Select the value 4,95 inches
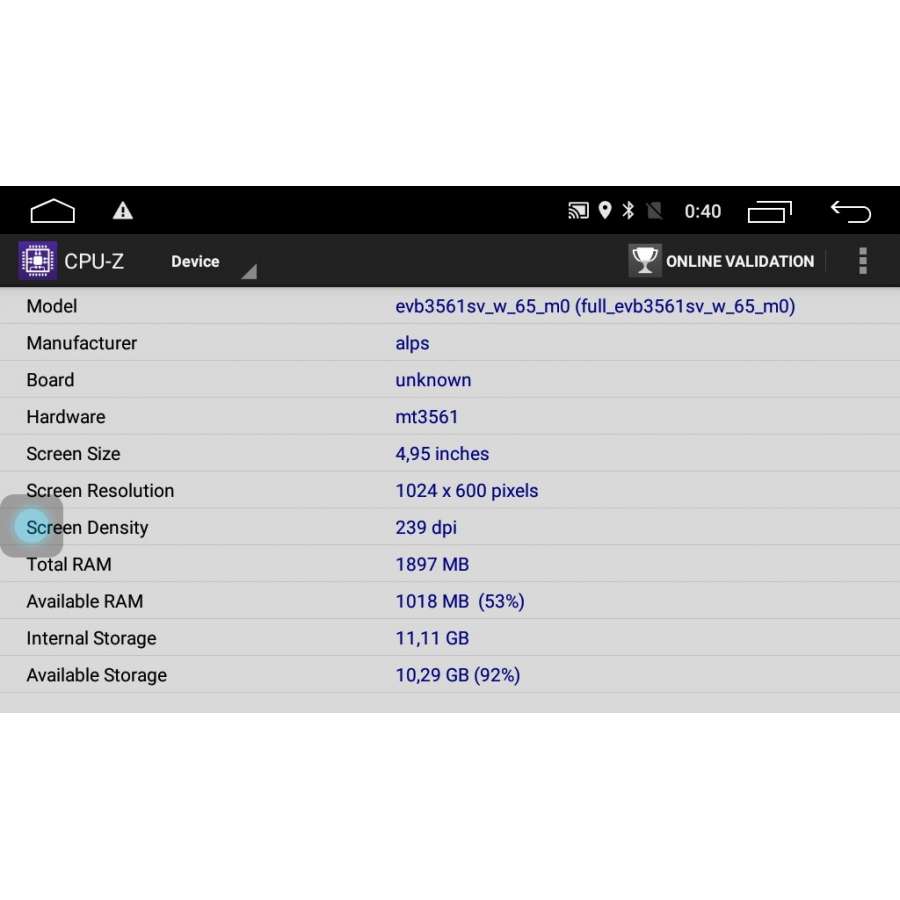The width and height of the screenshot is (900, 900). click(442, 453)
